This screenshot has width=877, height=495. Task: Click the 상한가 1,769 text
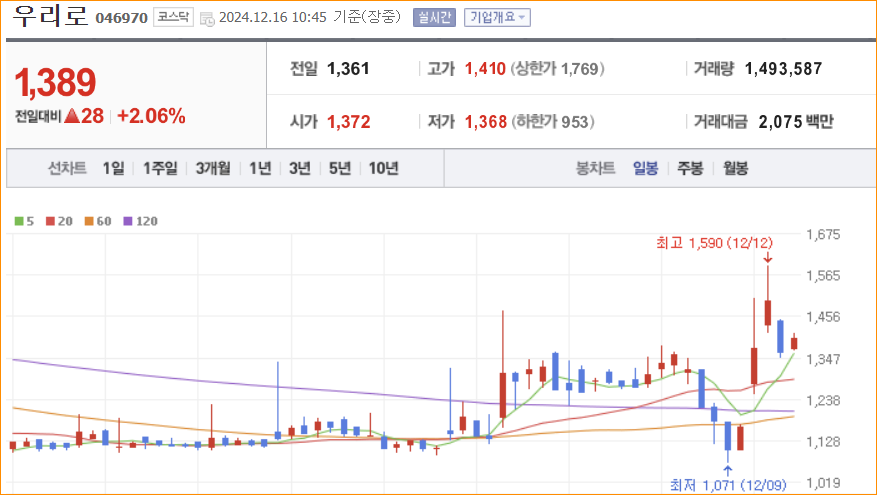pos(557,69)
